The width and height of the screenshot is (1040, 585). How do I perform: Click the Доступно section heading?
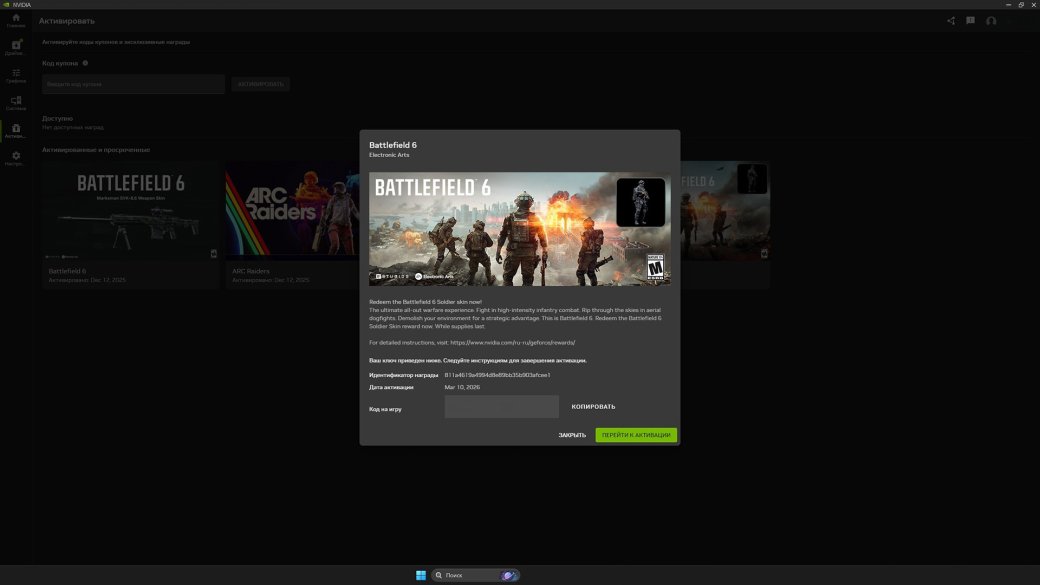[58, 118]
